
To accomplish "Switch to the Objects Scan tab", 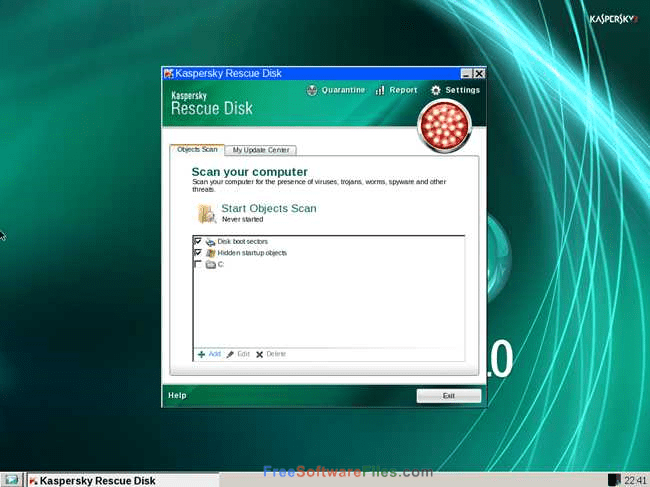I will click(197, 150).
